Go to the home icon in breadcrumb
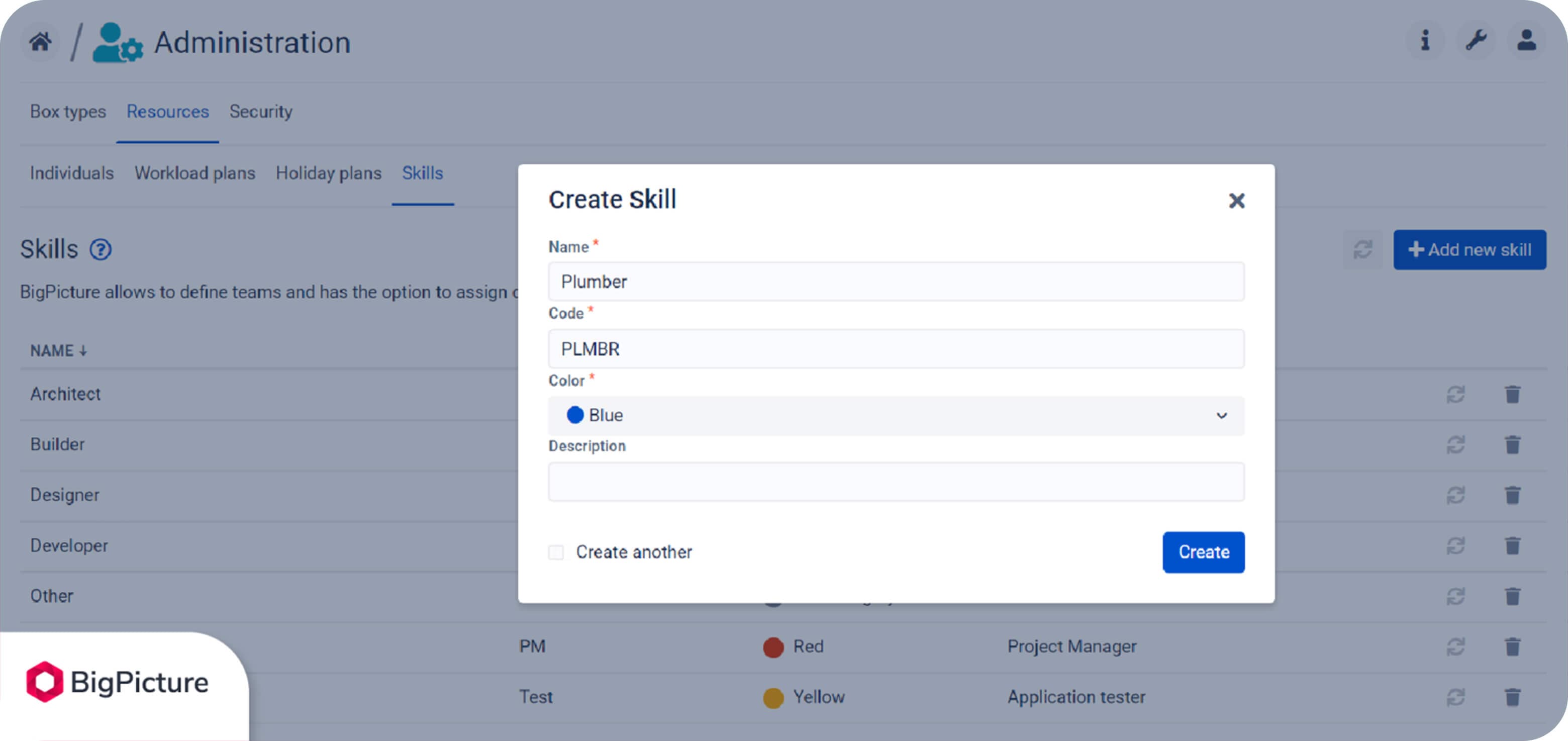The width and height of the screenshot is (1568, 741). coord(41,42)
